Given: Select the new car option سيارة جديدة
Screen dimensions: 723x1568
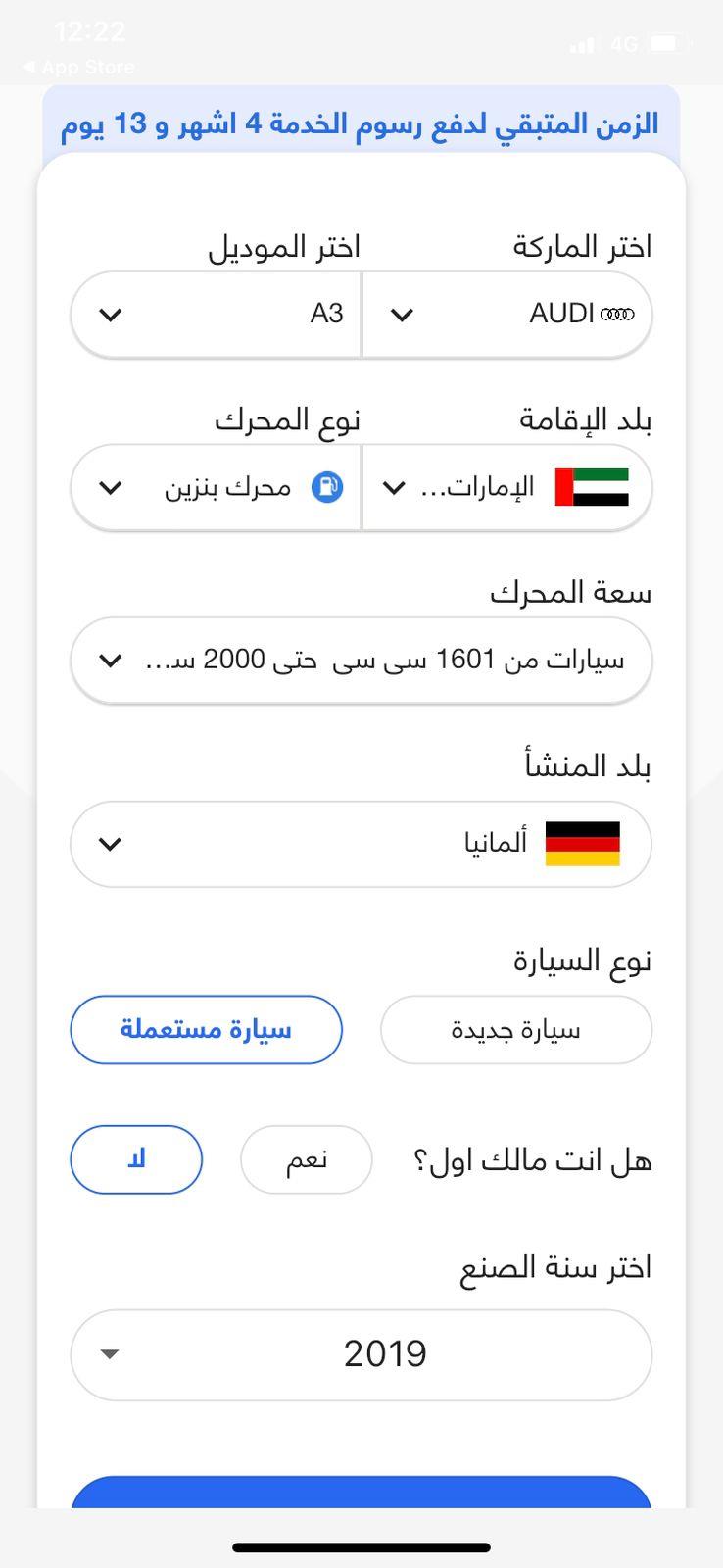Looking at the screenshot, I should (516, 1030).
